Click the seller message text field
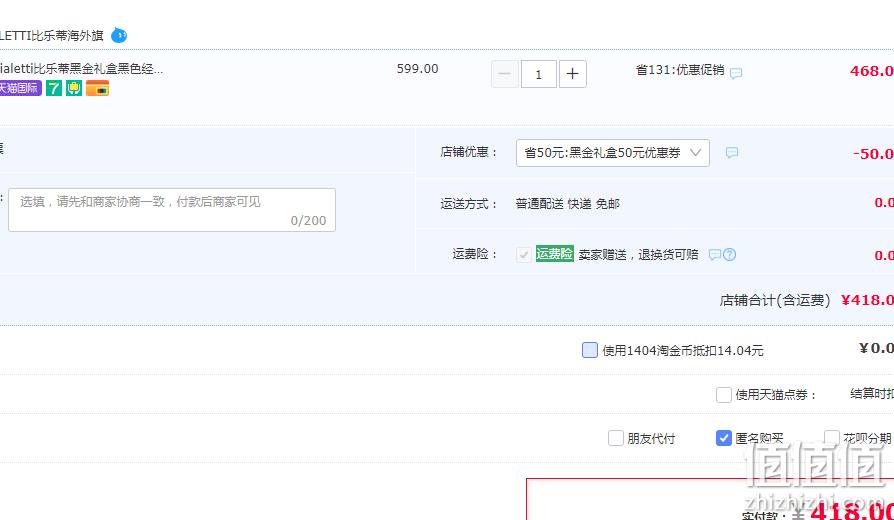Viewport: 894px width, 520px height. (172, 210)
